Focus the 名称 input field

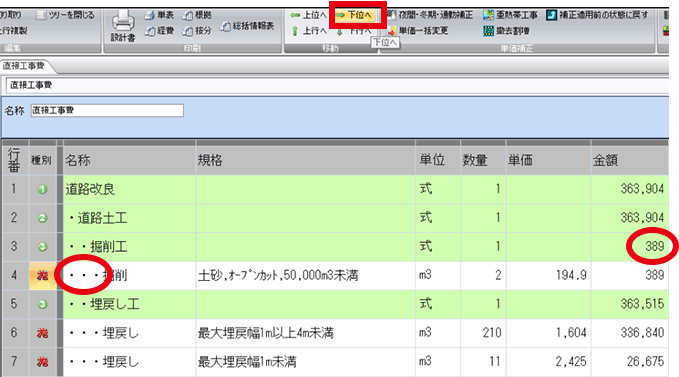click(107, 110)
